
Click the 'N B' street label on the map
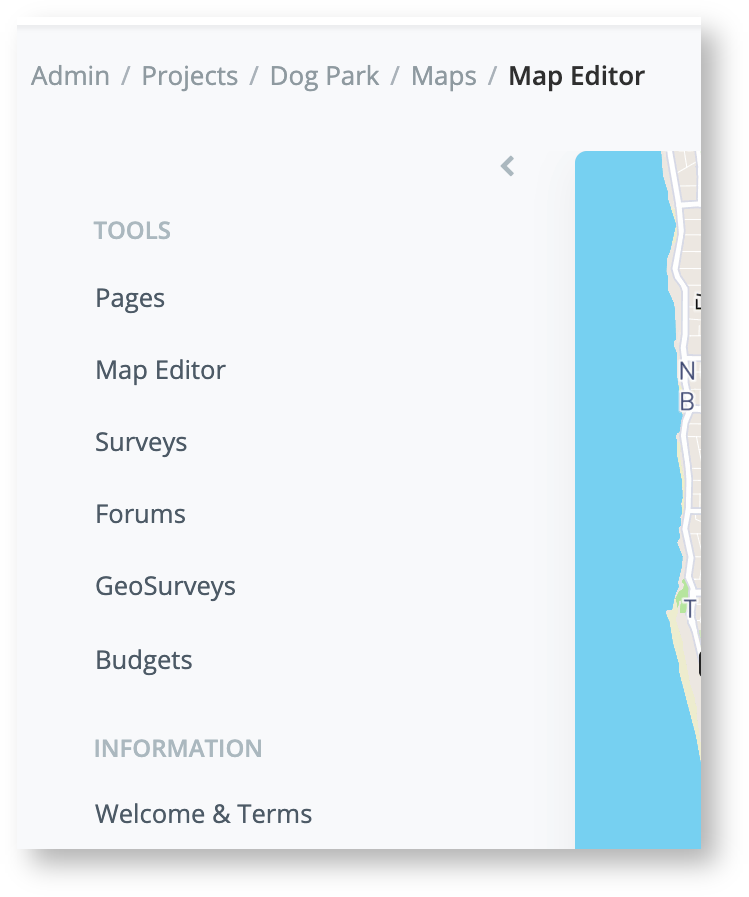pyautogui.click(x=688, y=385)
